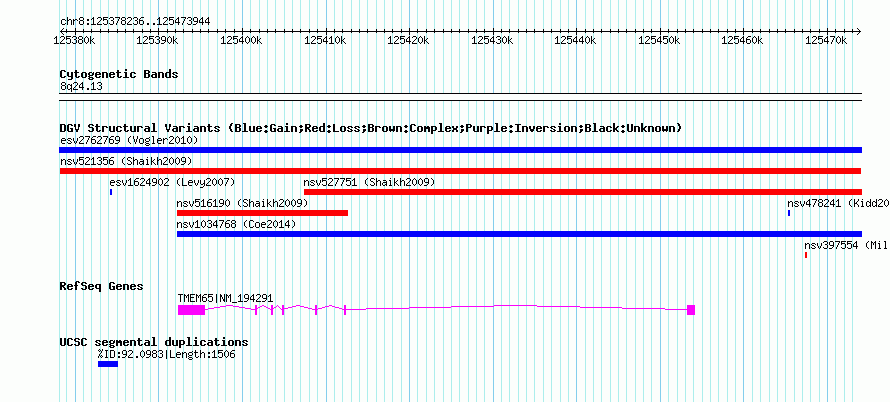Click the 125470k ruler tick
Viewport: 890px width, 402px height.
[827, 40]
